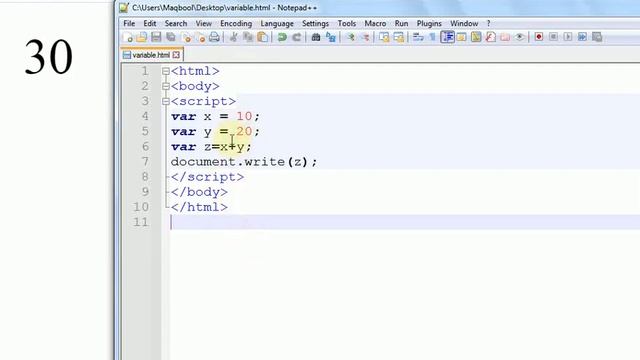Click the Redo arrow icon
The width and height of the screenshot is (640, 360).
[x=297, y=37]
